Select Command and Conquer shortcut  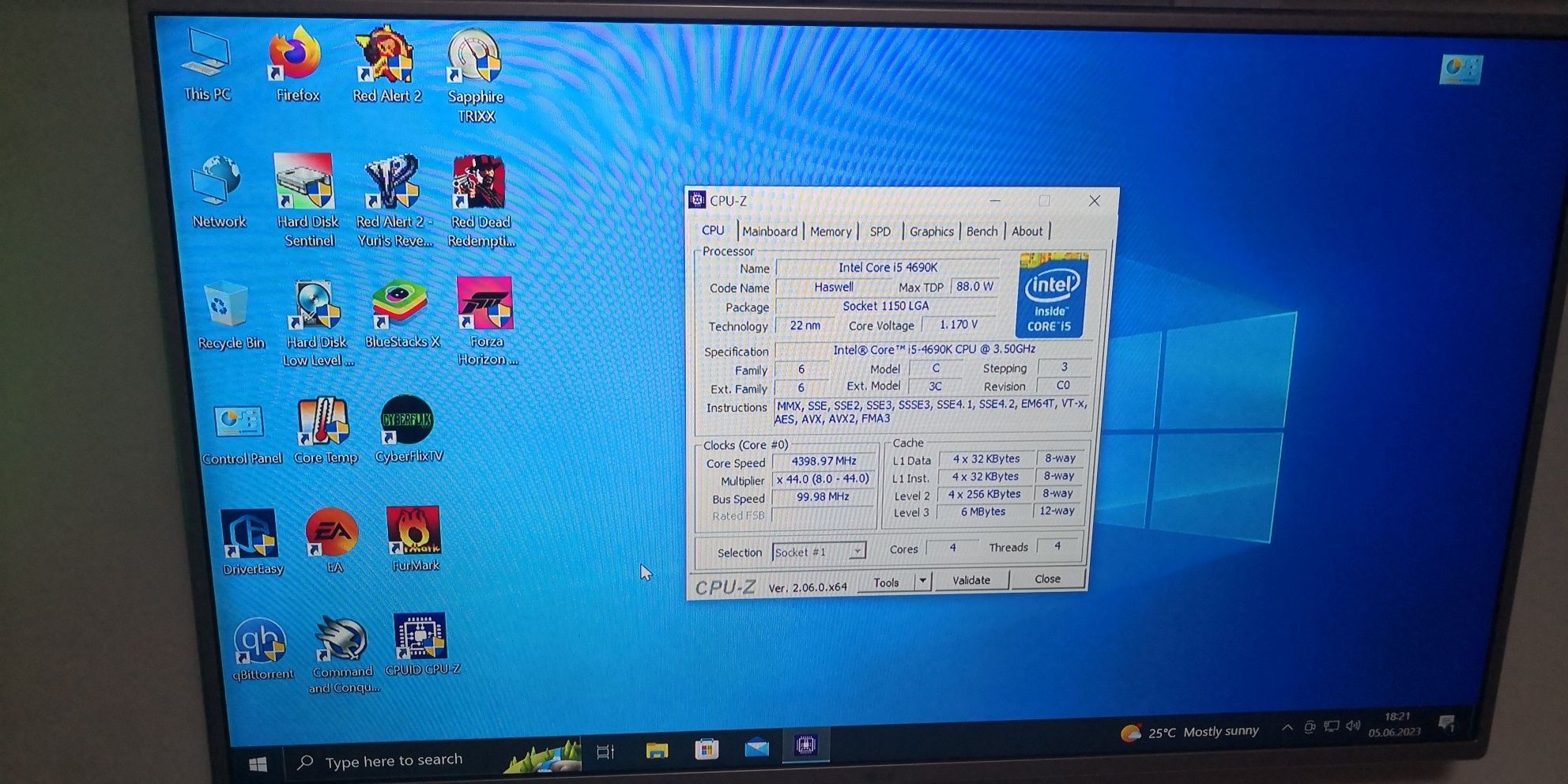(x=343, y=655)
